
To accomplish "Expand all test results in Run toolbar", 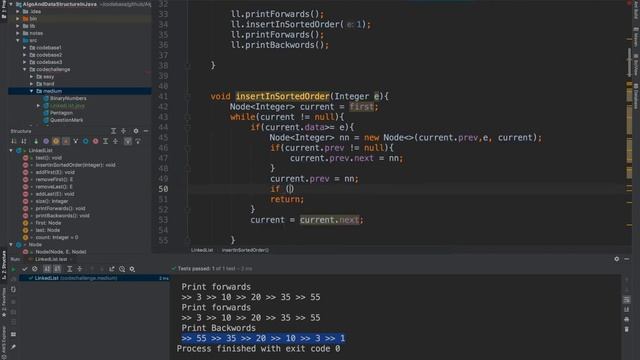I will coord(70,269).
